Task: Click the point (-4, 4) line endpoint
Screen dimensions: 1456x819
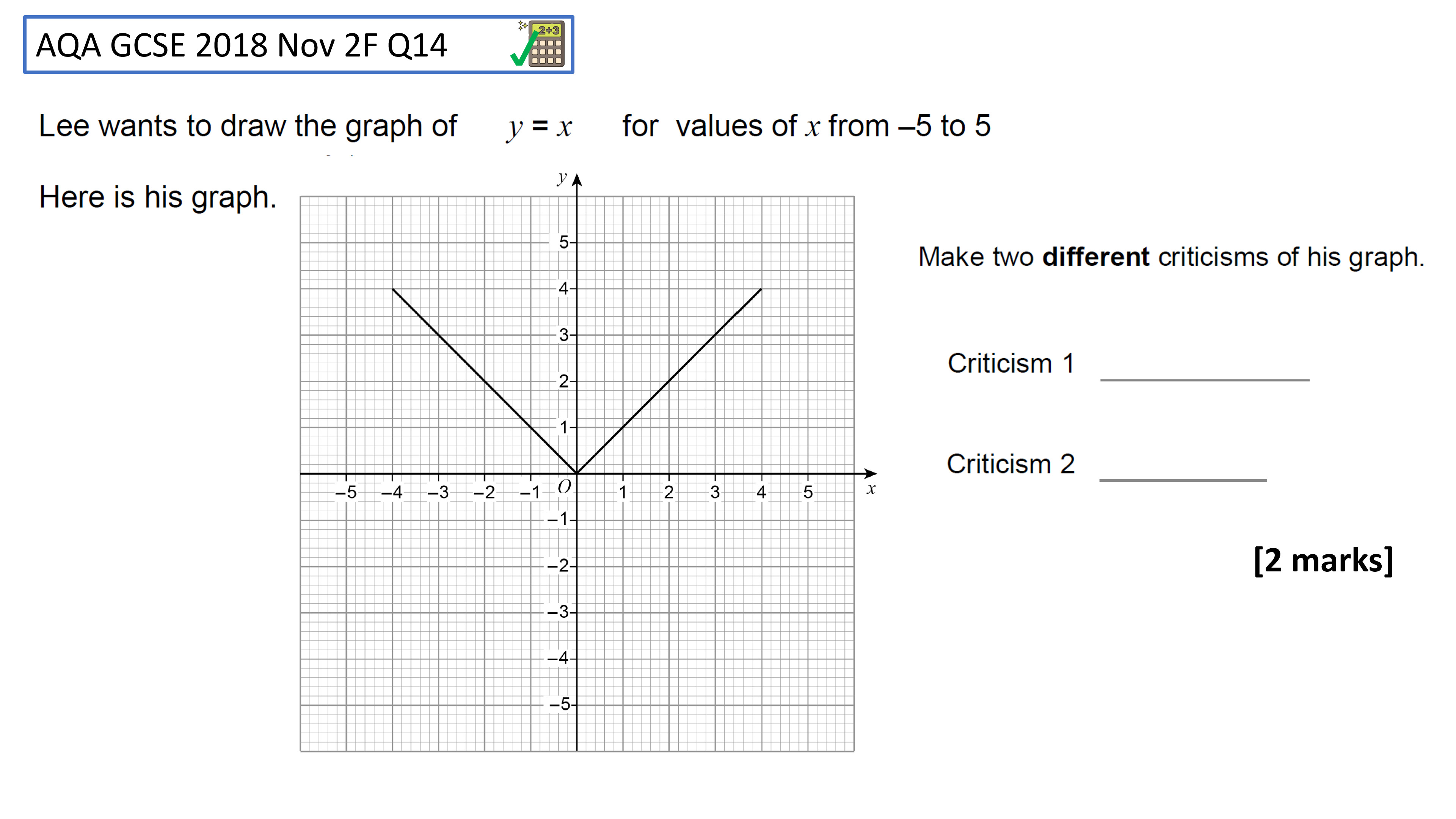Action: pyautogui.click(x=393, y=289)
